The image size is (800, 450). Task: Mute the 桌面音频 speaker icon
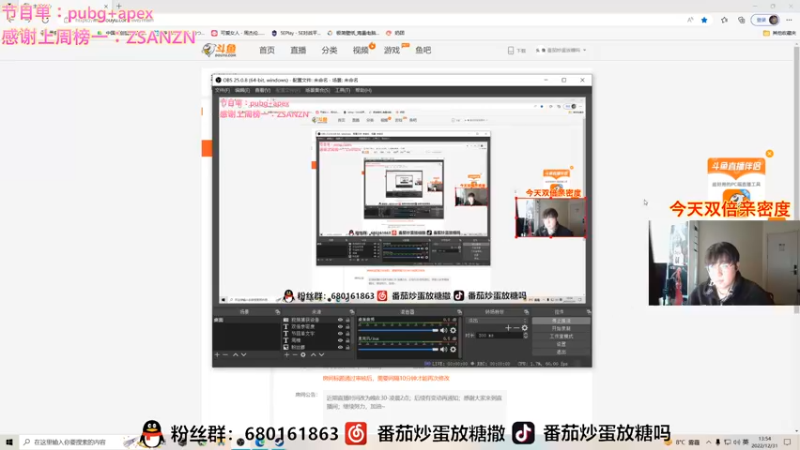click(444, 330)
